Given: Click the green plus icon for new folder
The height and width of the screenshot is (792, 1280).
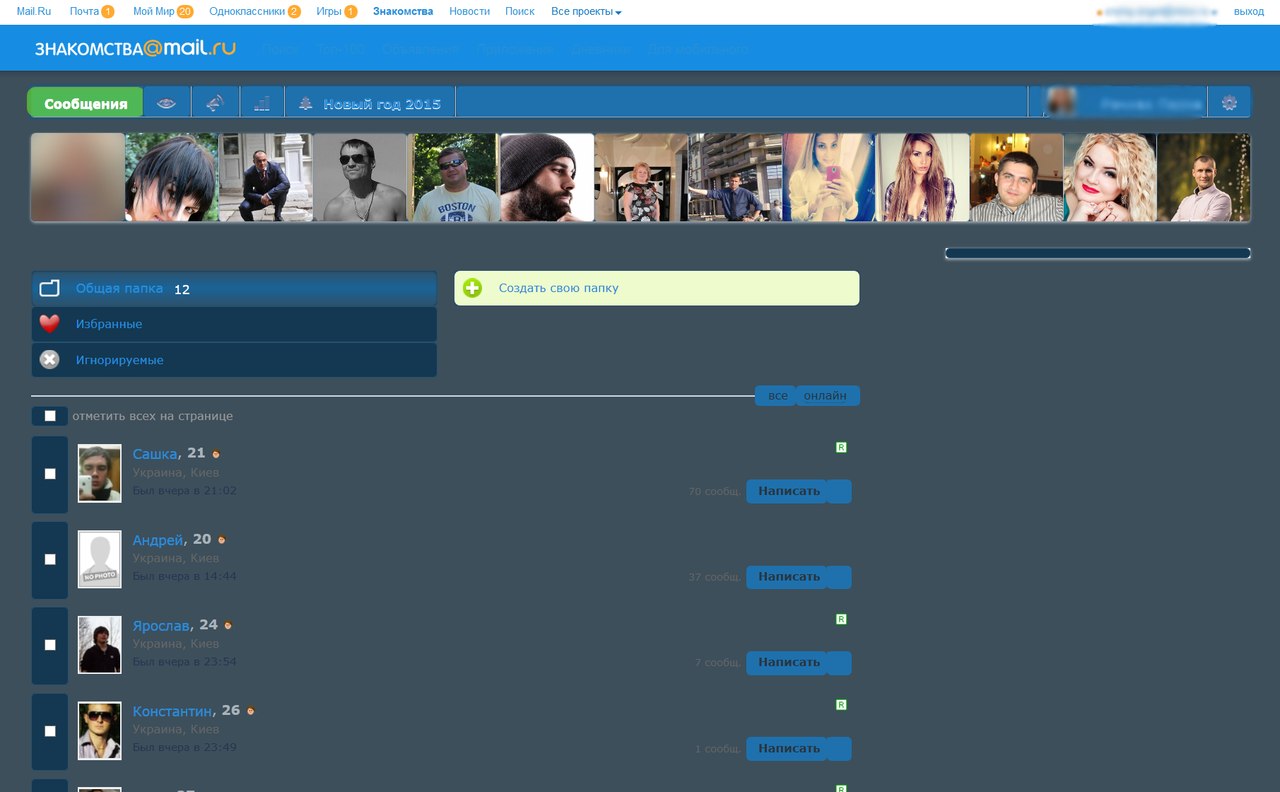Looking at the screenshot, I should 473,288.
